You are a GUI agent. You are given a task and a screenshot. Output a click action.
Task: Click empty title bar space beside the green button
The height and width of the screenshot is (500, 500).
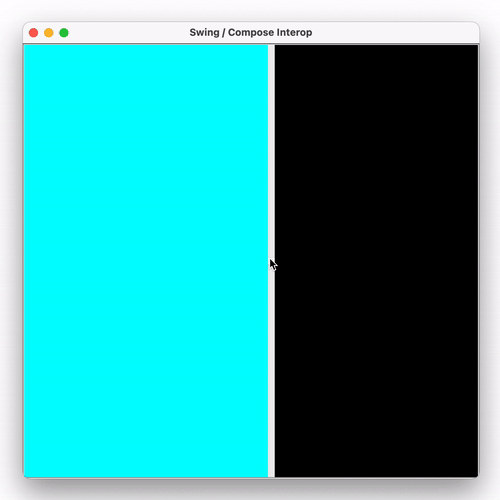point(127,33)
